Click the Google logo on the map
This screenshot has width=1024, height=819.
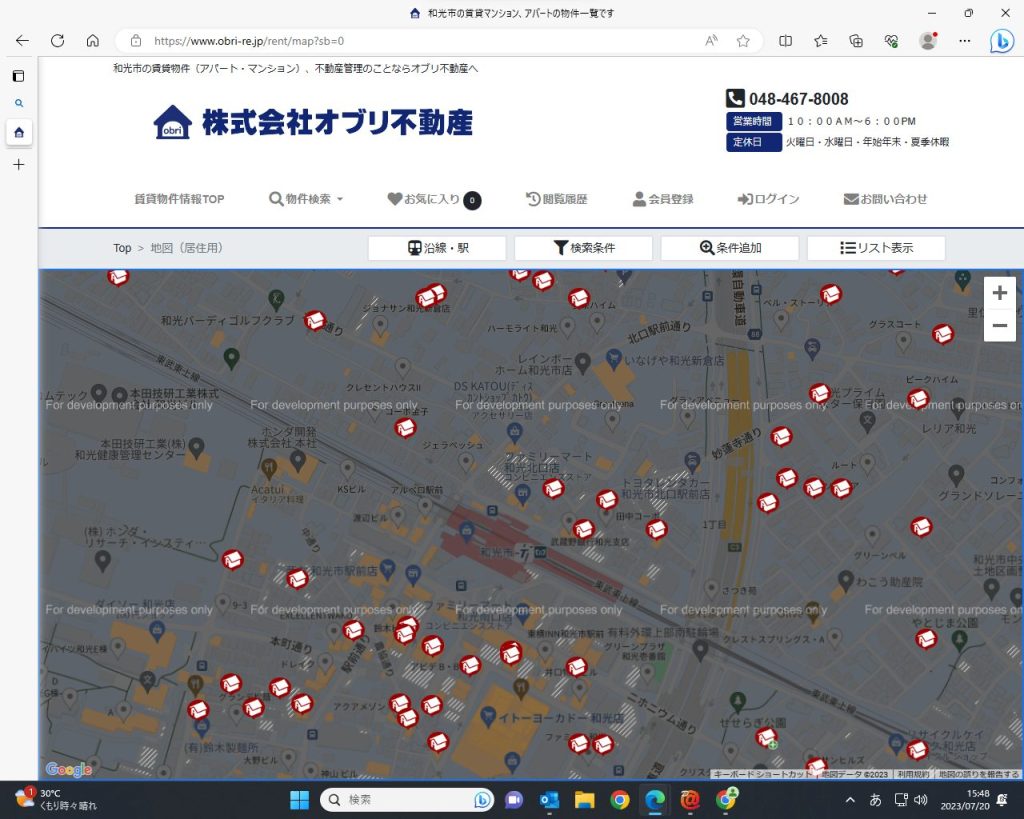click(x=69, y=769)
